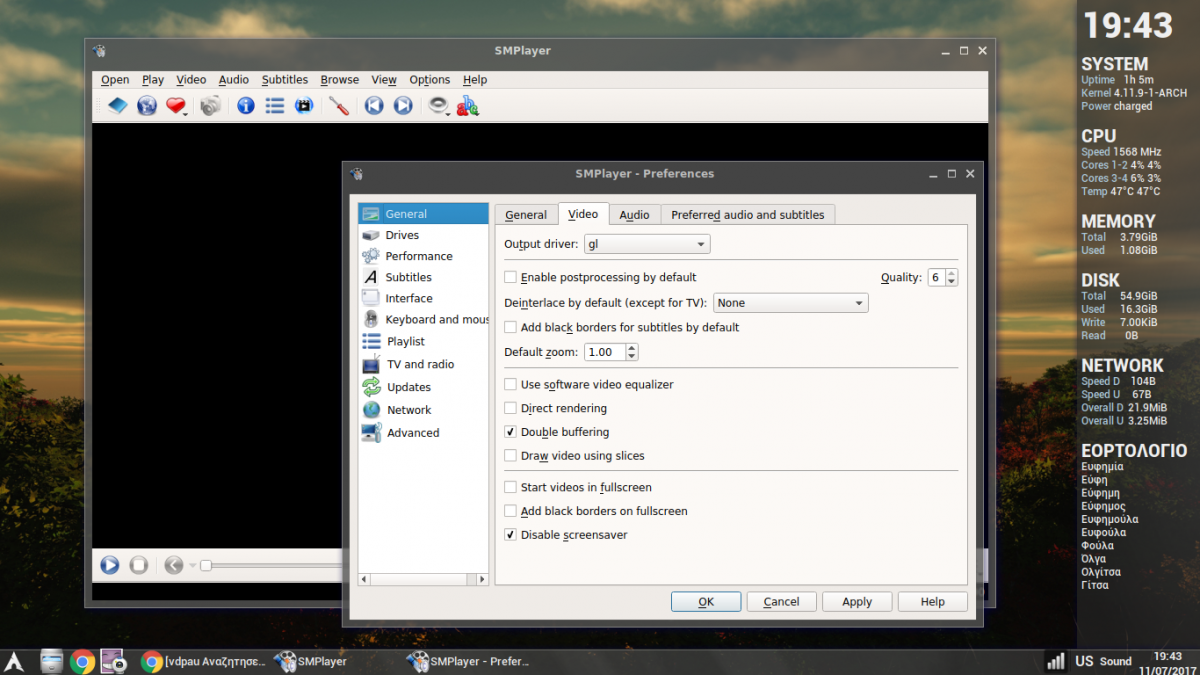Open the Updates preferences section

[424, 387]
